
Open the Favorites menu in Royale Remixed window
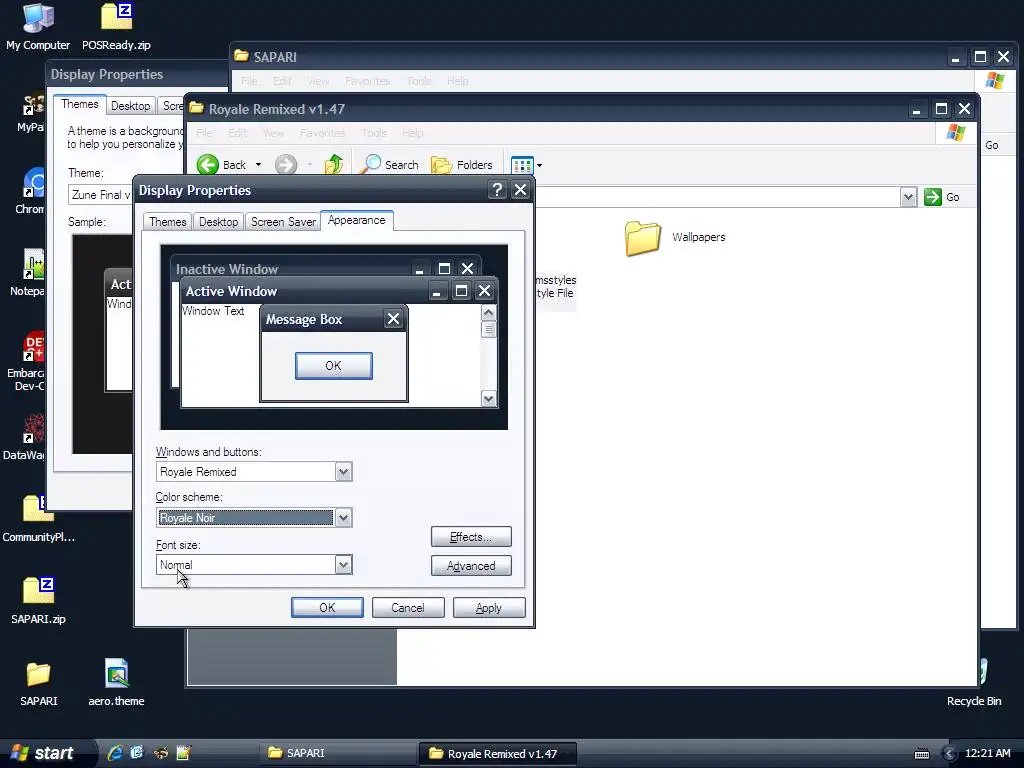[322, 133]
